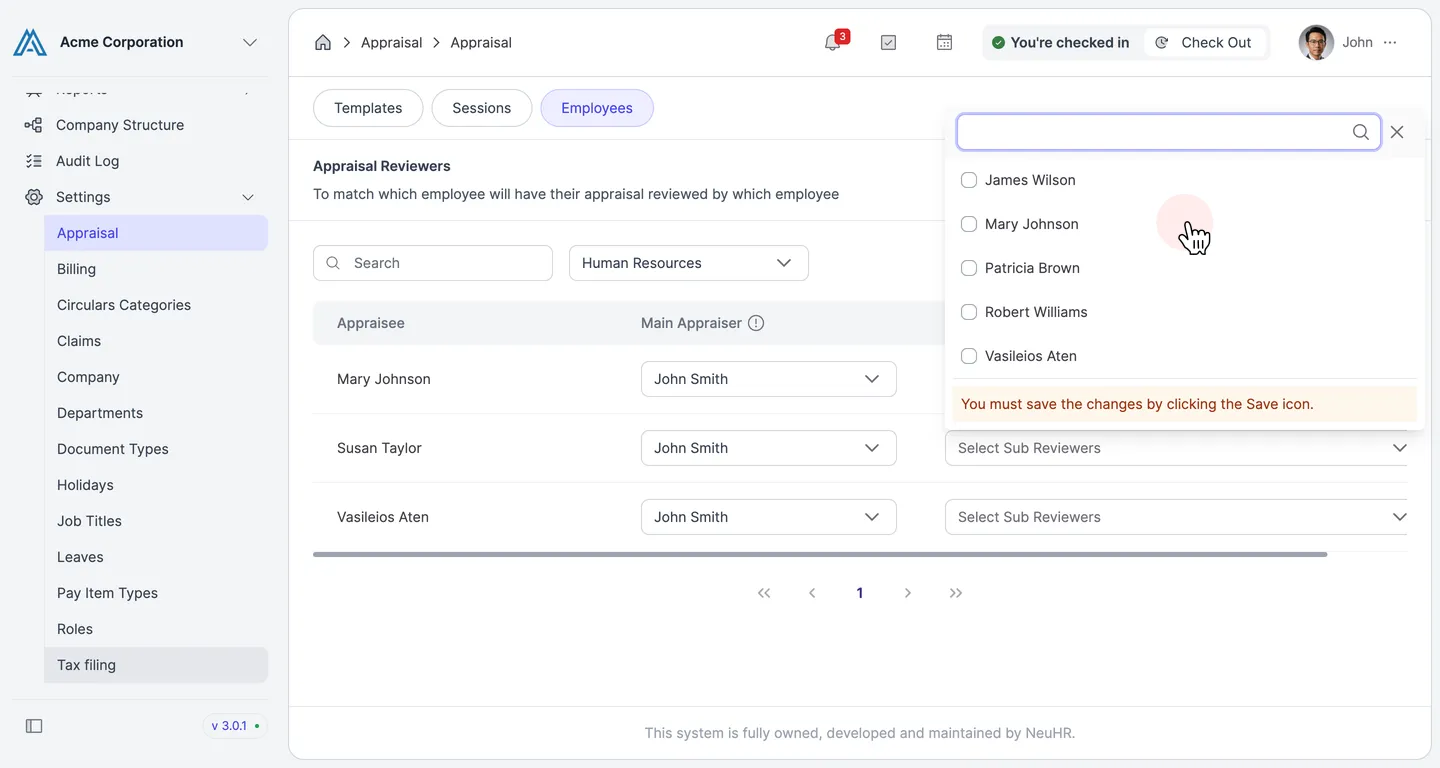Collapse the sidebar with the panel icon

[34, 726]
